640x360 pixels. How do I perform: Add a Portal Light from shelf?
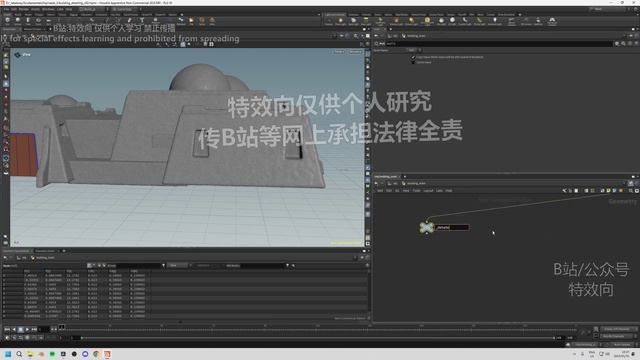tap(480, 21)
